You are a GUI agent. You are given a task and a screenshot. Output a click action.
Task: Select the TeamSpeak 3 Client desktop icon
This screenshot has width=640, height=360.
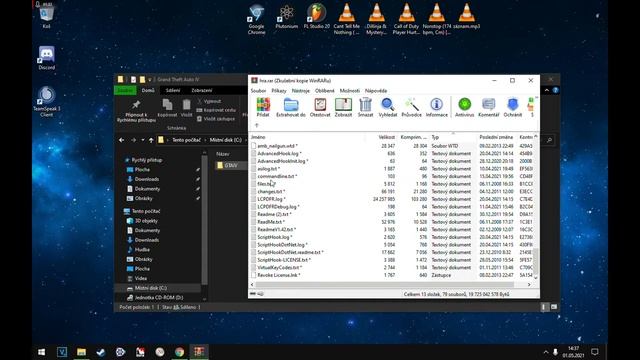47,101
